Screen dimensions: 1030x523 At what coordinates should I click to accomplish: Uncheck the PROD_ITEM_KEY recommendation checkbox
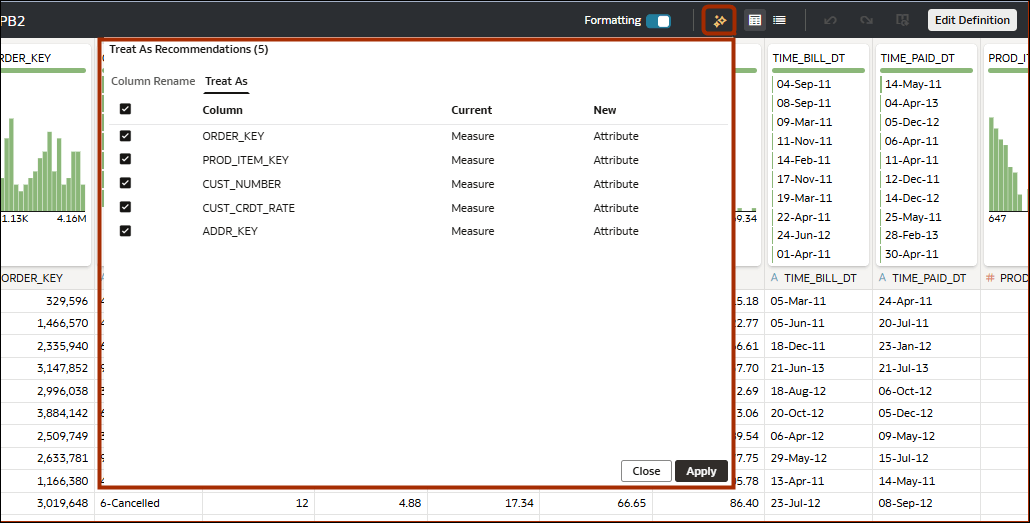pyautogui.click(x=125, y=159)
